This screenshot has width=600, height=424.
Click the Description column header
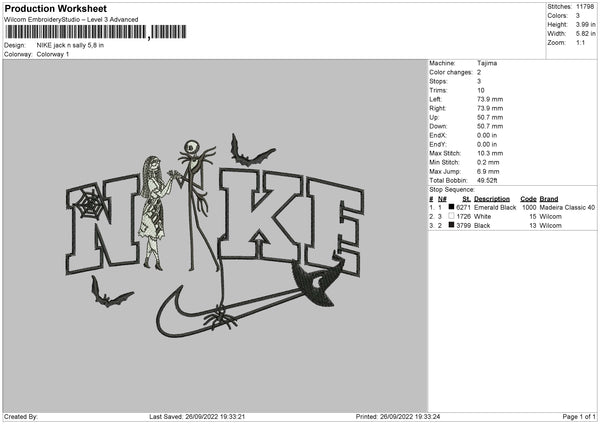pos(492,199)
